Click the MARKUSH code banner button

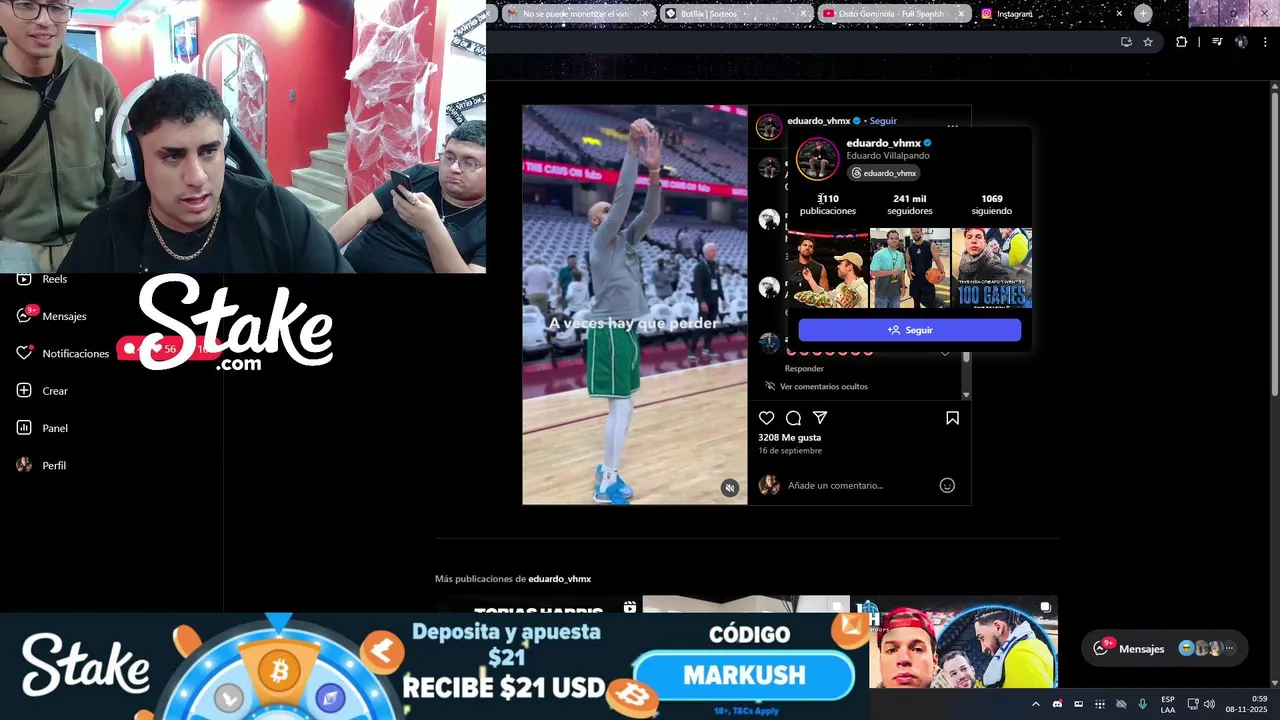[x=745, y=676]
